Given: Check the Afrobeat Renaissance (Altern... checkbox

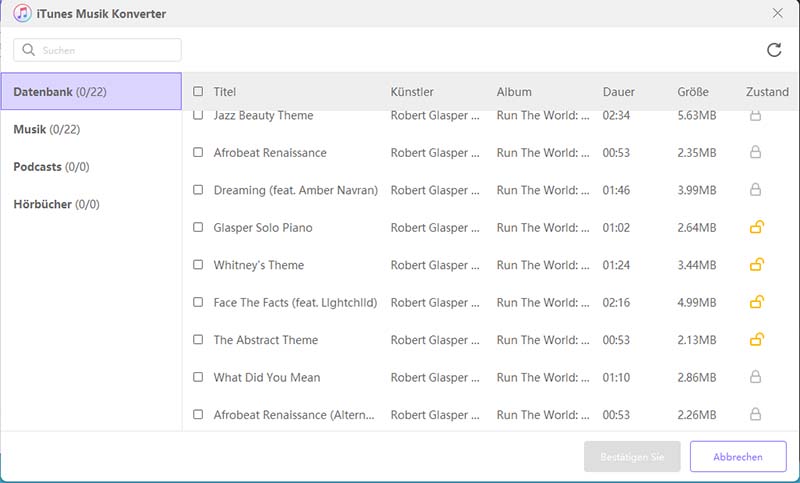Looking at the screenshot, I should click(198, 415).
